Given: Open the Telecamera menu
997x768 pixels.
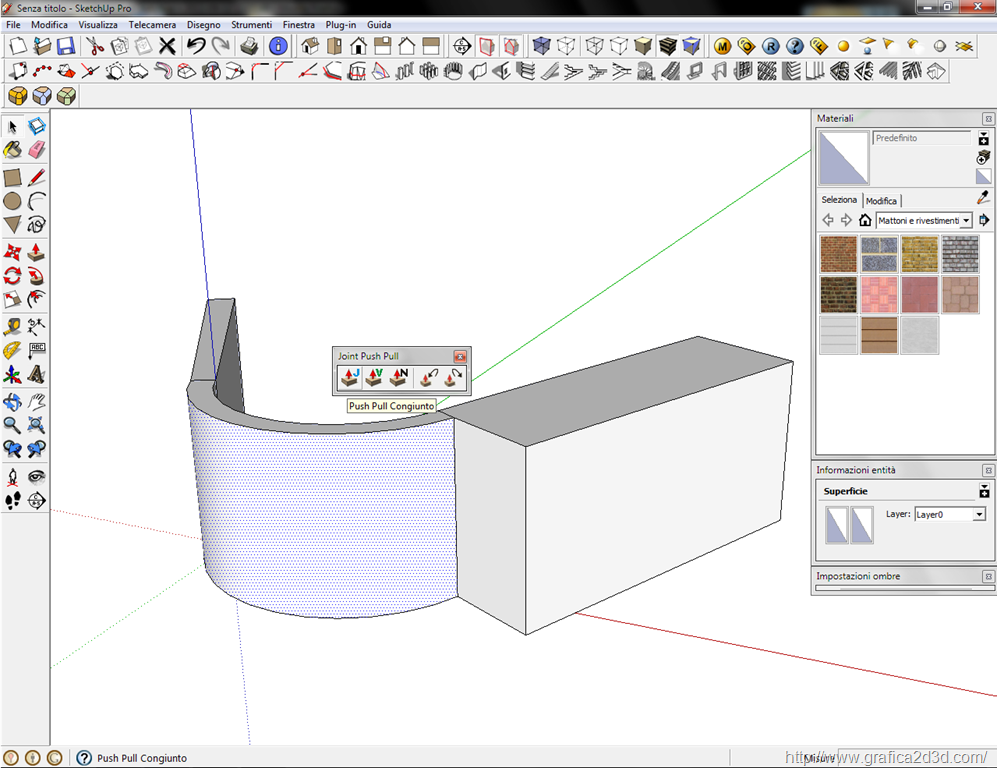Looking at the screenshot, I should [152, 24].
